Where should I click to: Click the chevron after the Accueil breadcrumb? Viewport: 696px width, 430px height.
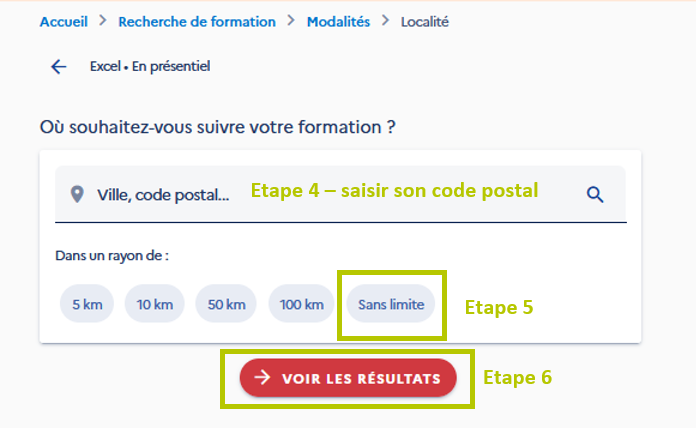pyautogui.click(x=103, y=20)
